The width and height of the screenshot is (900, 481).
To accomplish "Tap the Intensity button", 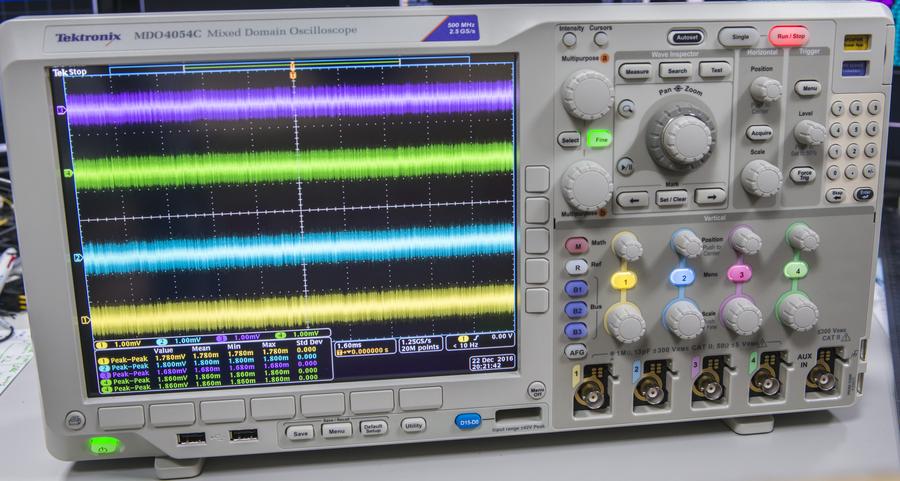I will click(x=569, y=40).
